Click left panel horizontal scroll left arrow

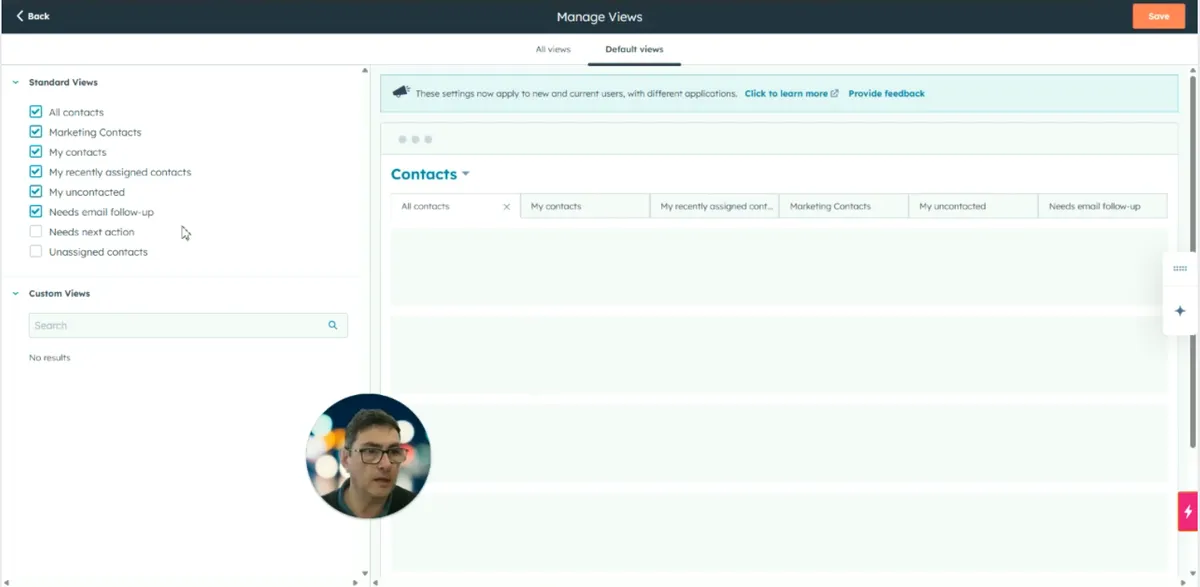click(5, 582)
